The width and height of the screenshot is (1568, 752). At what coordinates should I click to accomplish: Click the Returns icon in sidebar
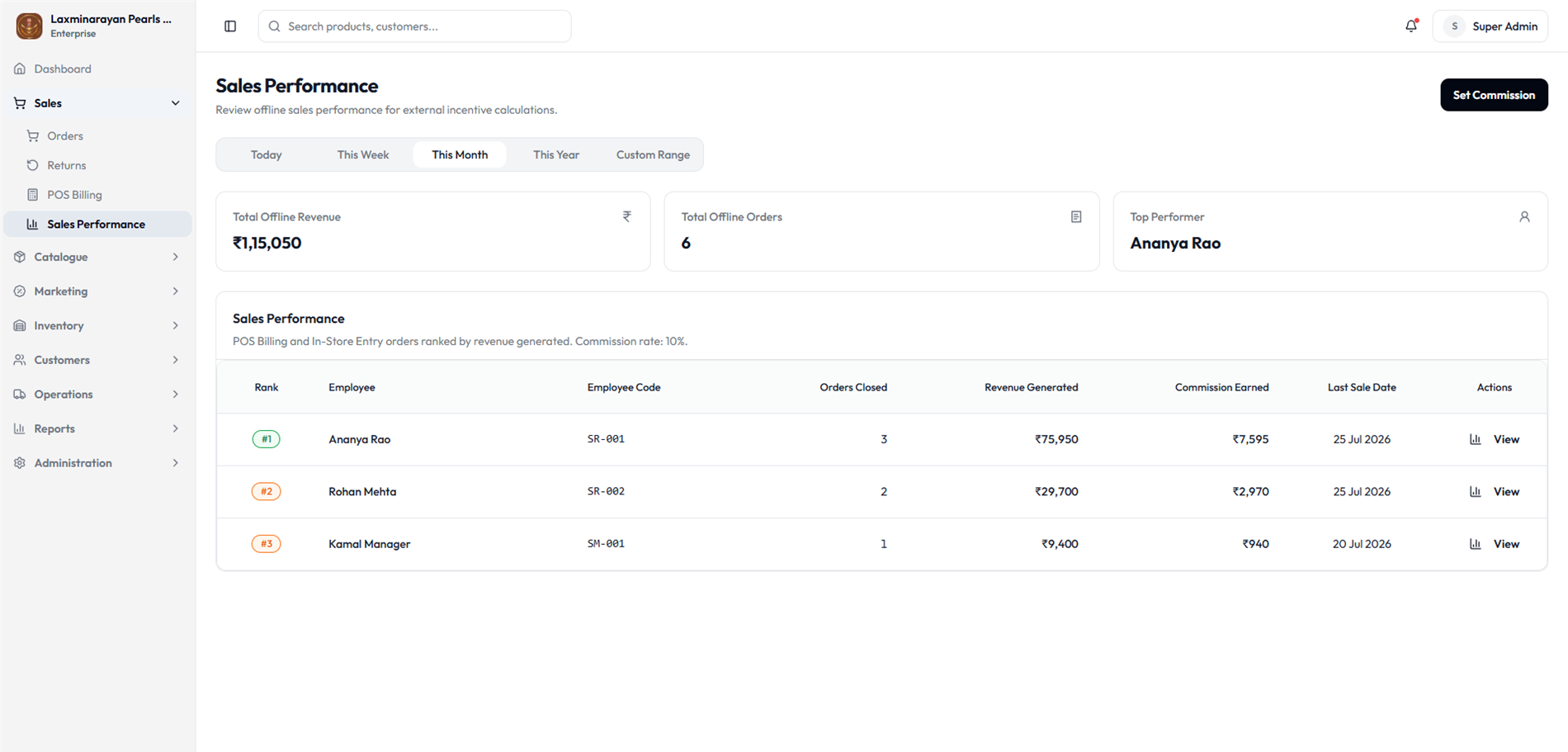pos(33,165)
